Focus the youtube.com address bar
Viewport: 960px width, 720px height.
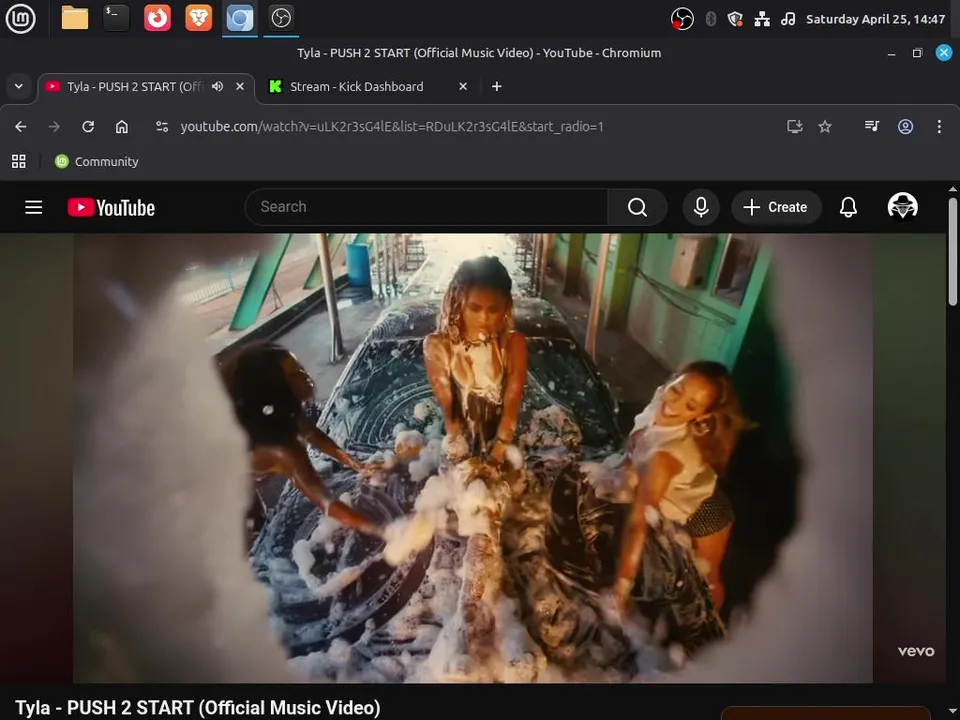[x=392, y=127]
